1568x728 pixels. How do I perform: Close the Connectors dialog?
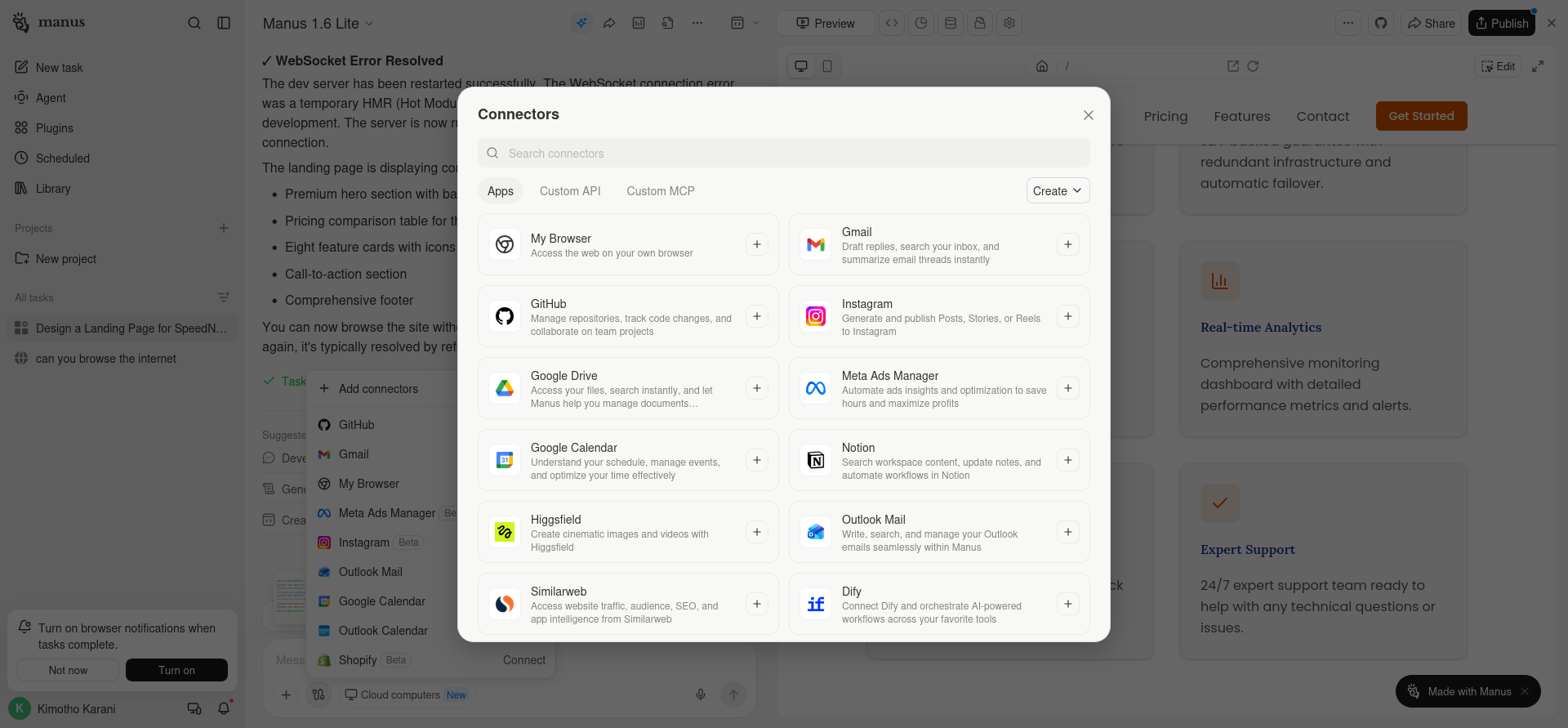coord(1088,115)
